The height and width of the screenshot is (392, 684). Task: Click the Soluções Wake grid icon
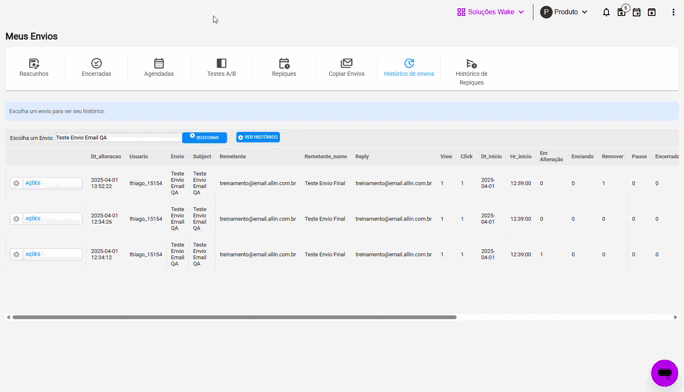tap(461, 12)
